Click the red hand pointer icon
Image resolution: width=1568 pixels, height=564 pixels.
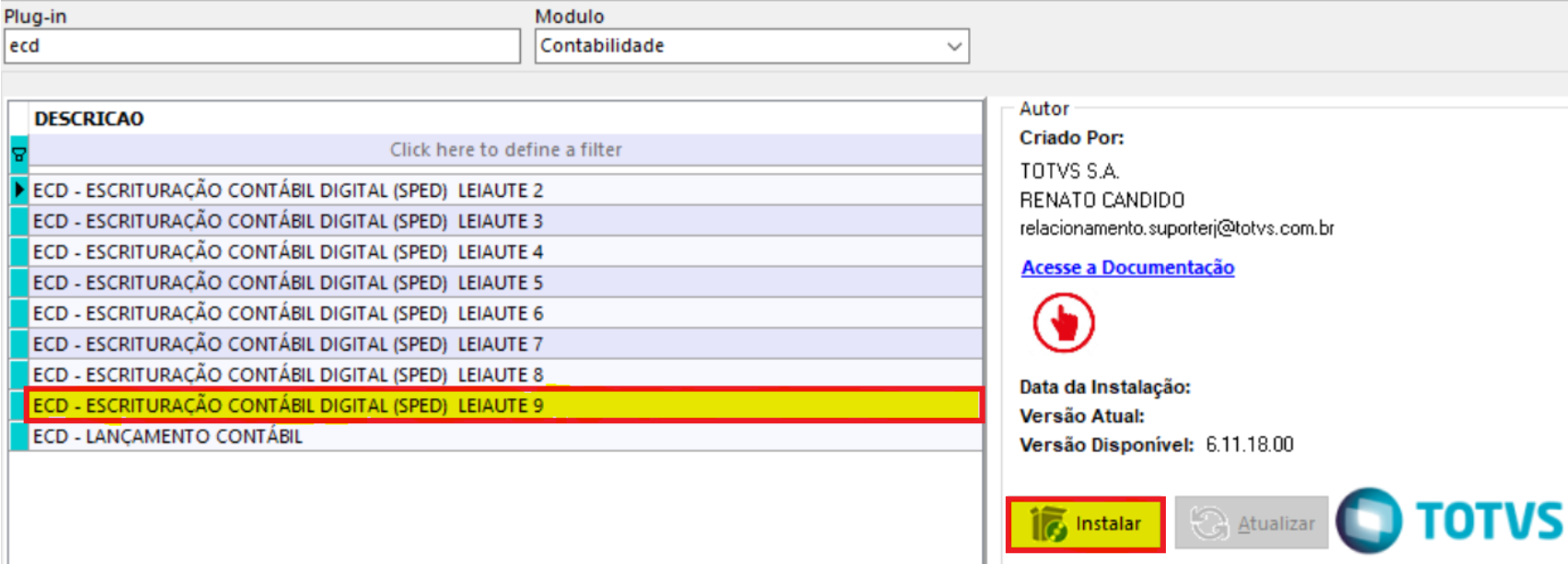pyautogui.click(x=1064, y=323)
